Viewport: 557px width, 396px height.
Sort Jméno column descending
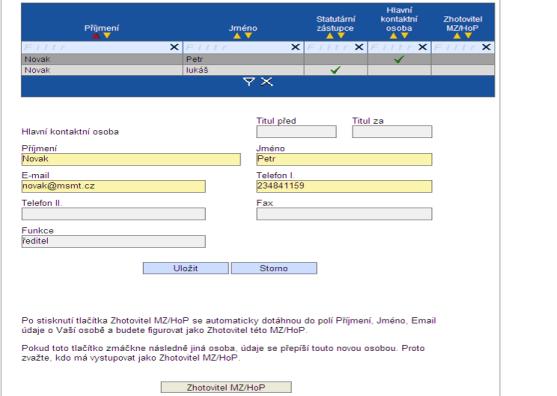[x=248, y=36]
